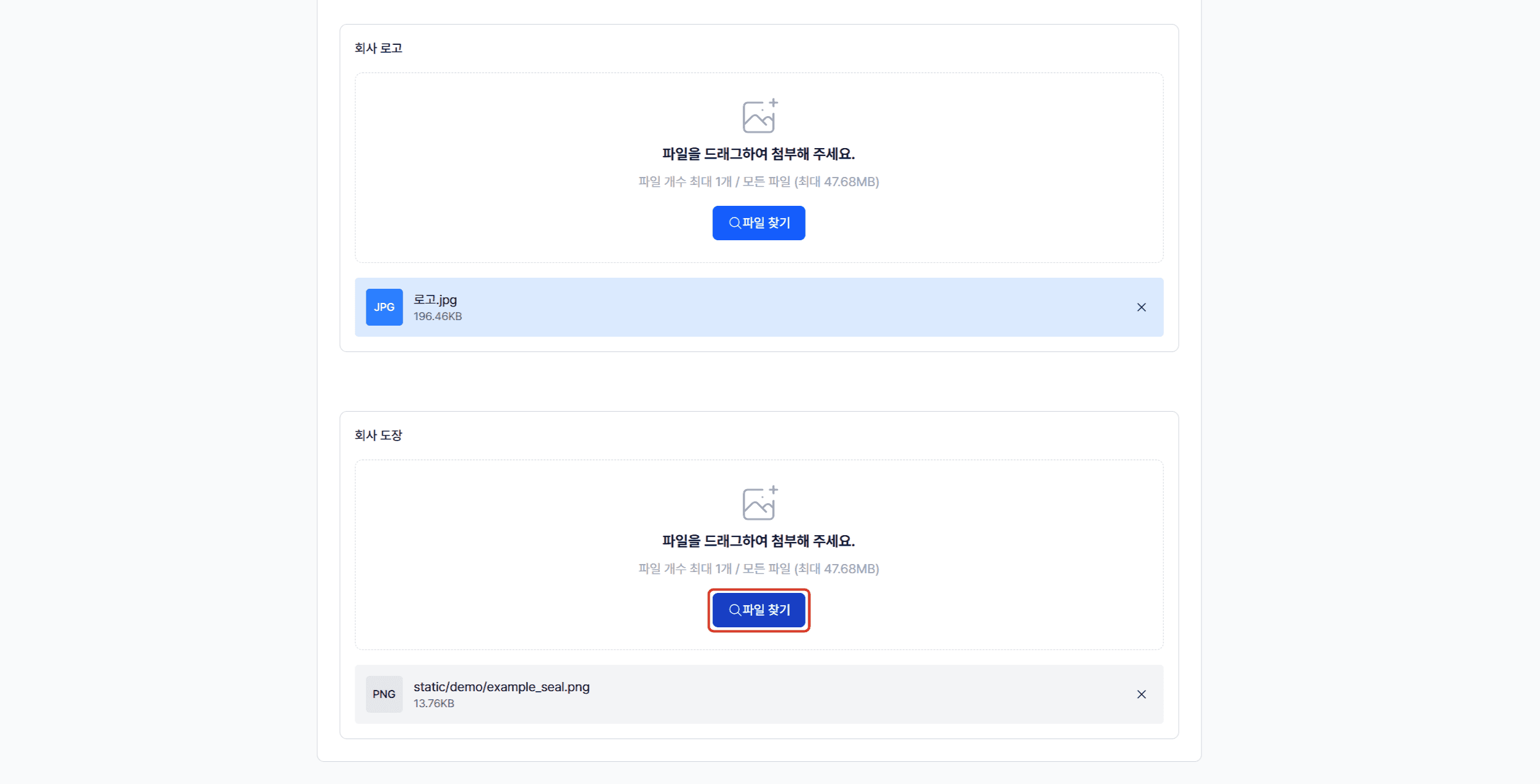This screenshot has height=784, width=1540.
Task: Click drag-to-attach text in seal drop zone
Action: [x=758, y=541]
